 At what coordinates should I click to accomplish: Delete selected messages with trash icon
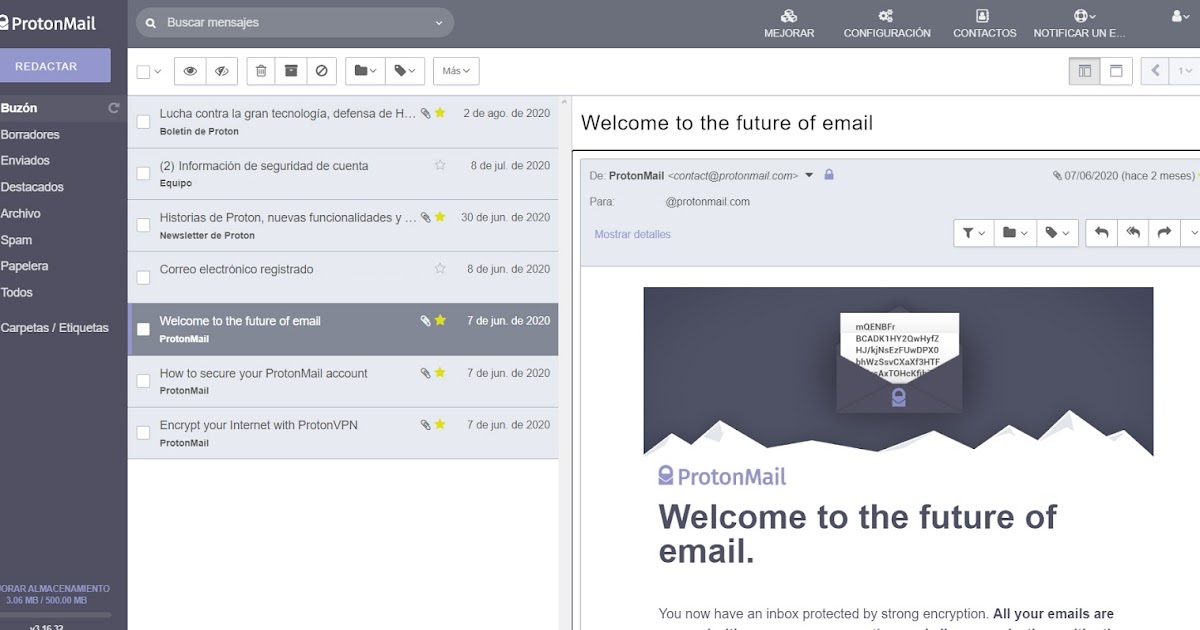tap(259, 70)
